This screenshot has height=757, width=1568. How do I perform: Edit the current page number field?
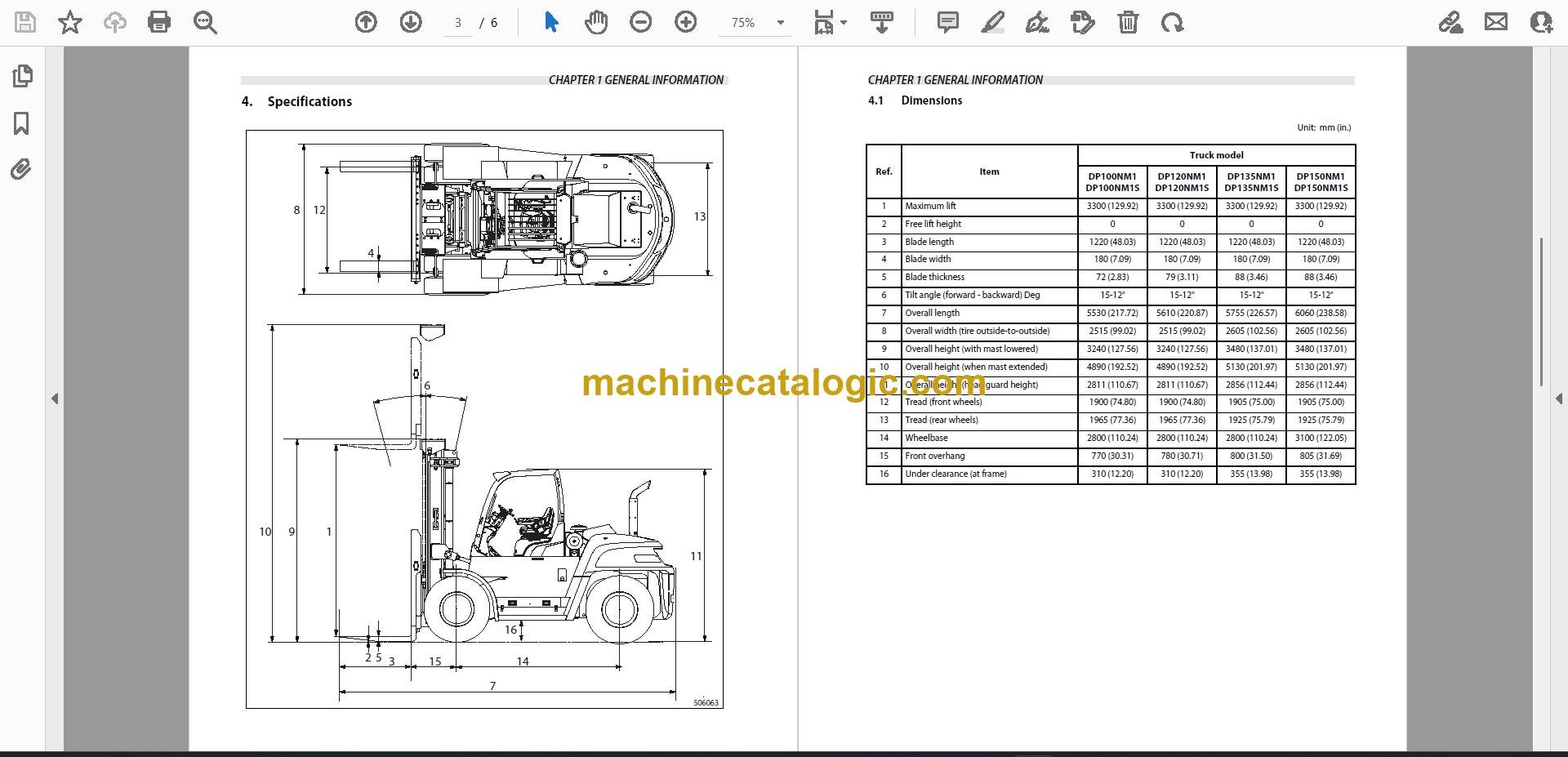458,23
